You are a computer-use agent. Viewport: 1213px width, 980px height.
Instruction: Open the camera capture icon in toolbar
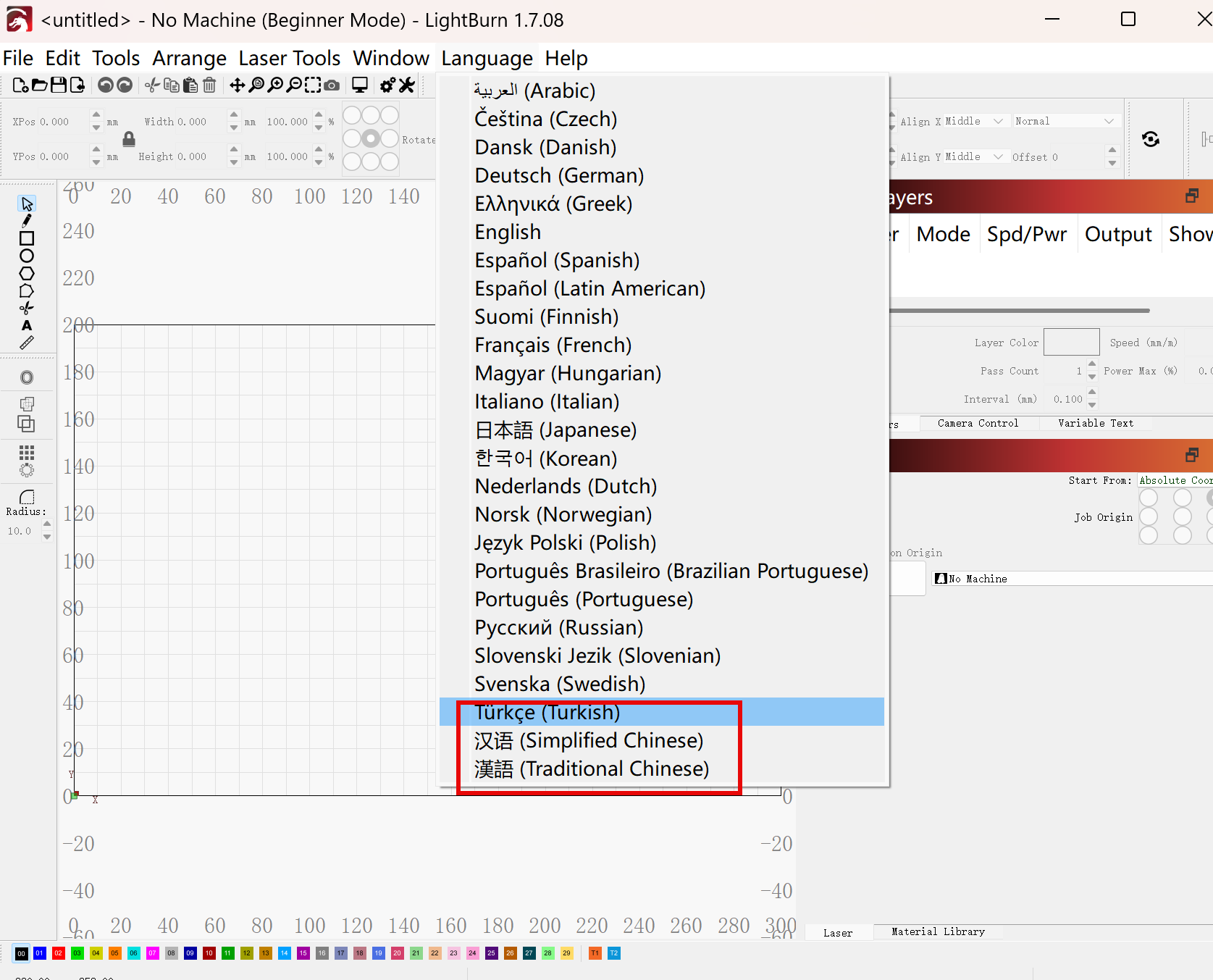point(332,85)
